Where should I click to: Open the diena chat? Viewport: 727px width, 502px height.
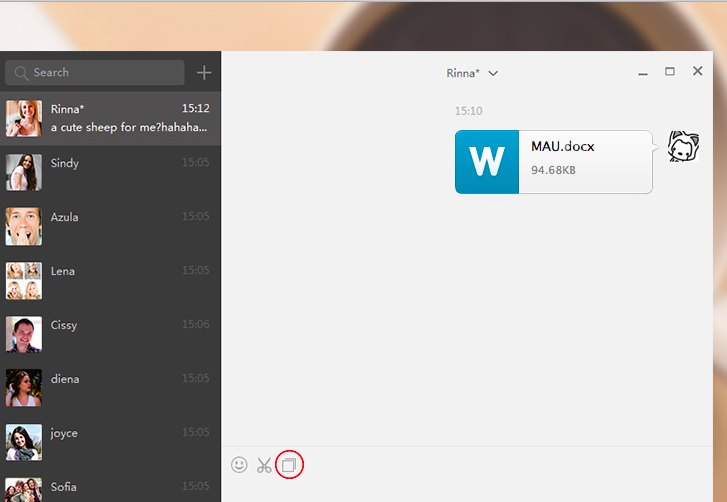pyautogui.click(x=110, y=388)
